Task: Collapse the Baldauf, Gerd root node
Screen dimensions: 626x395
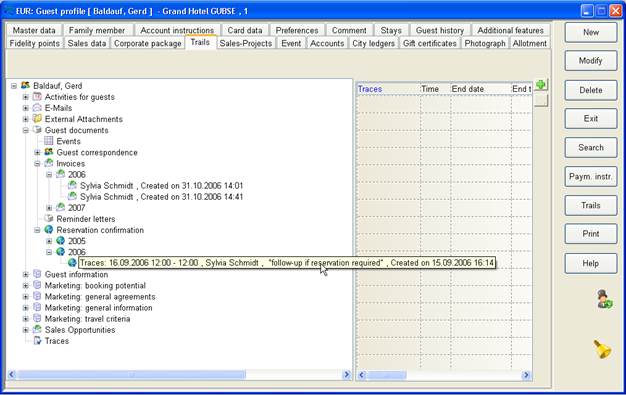Action: click(14, 86)
